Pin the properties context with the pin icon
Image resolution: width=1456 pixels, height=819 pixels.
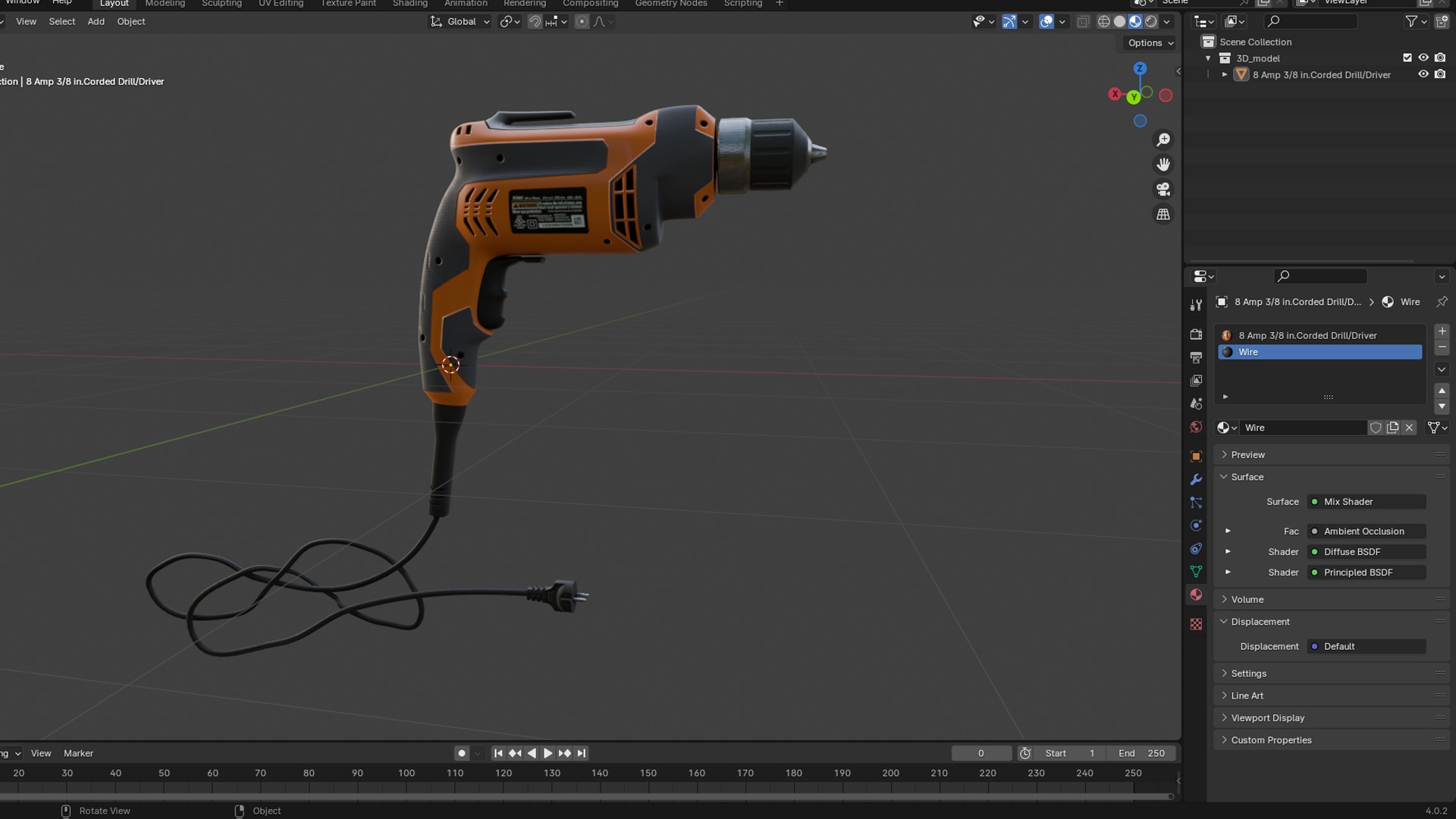tap(1442, 302)
